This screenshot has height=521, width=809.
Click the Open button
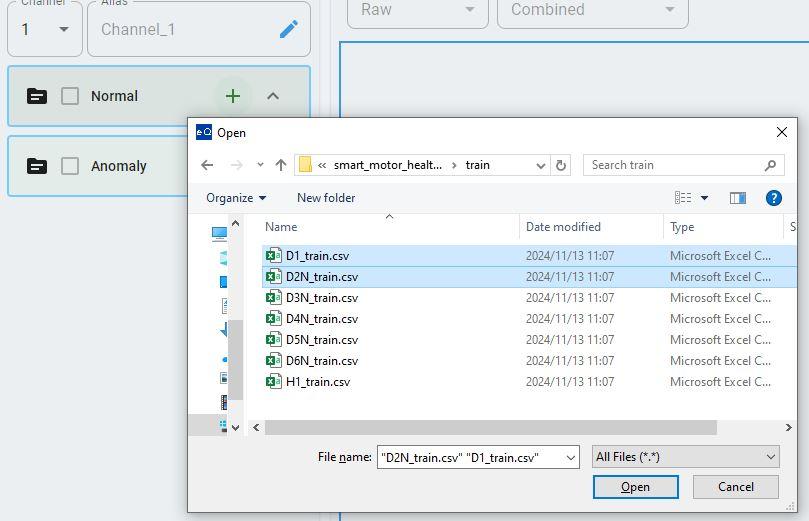pyautogui.click(x=635, y=487)
